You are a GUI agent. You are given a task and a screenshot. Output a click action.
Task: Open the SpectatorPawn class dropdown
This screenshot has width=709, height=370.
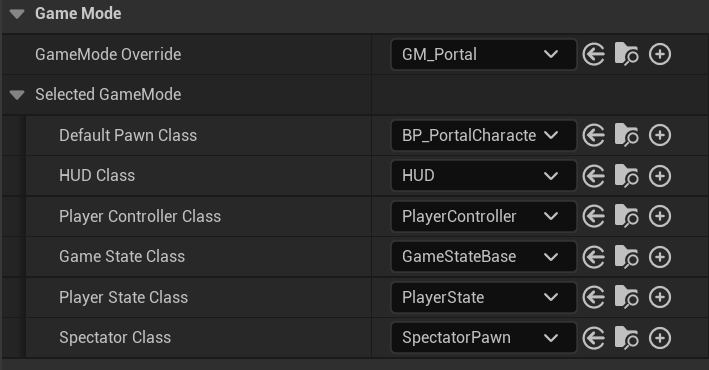(484, 337)
